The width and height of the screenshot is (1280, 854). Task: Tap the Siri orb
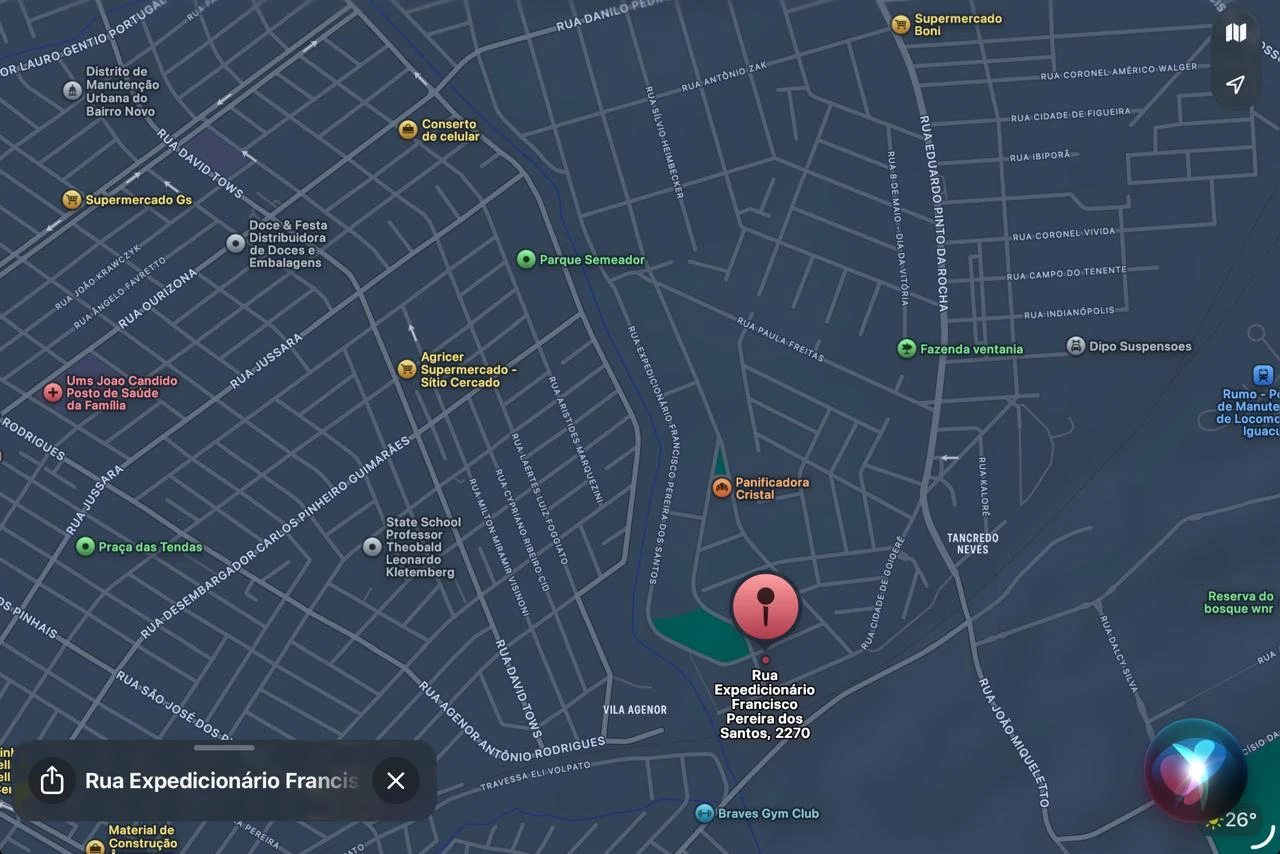click(x=1196, y=771)
